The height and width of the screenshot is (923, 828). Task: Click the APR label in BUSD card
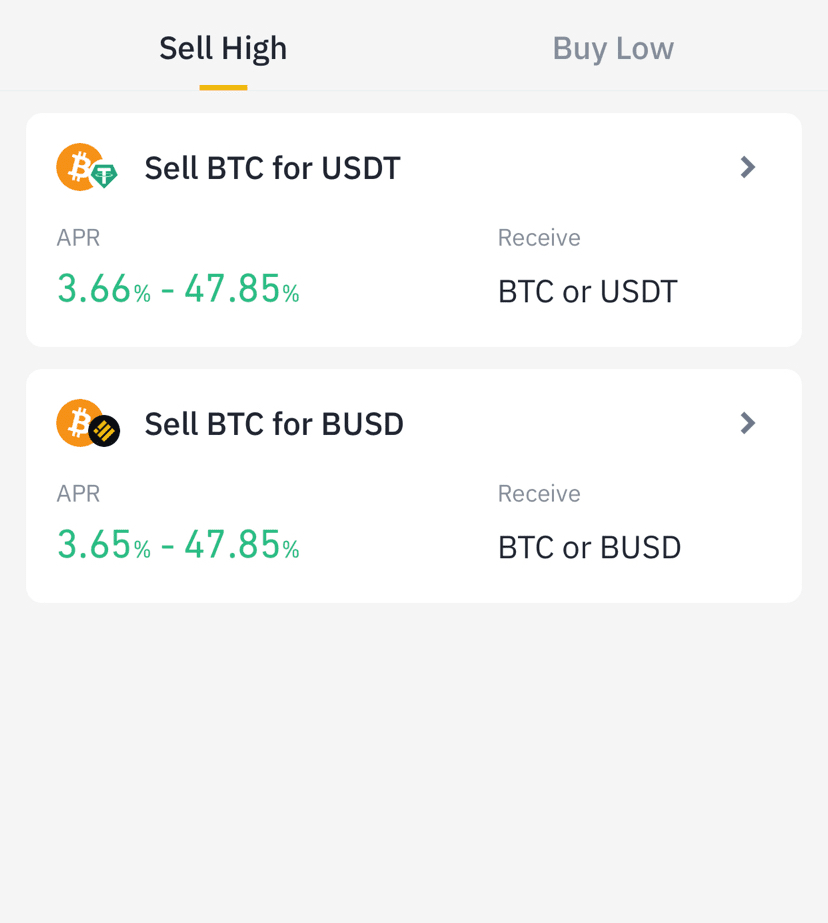78,494
